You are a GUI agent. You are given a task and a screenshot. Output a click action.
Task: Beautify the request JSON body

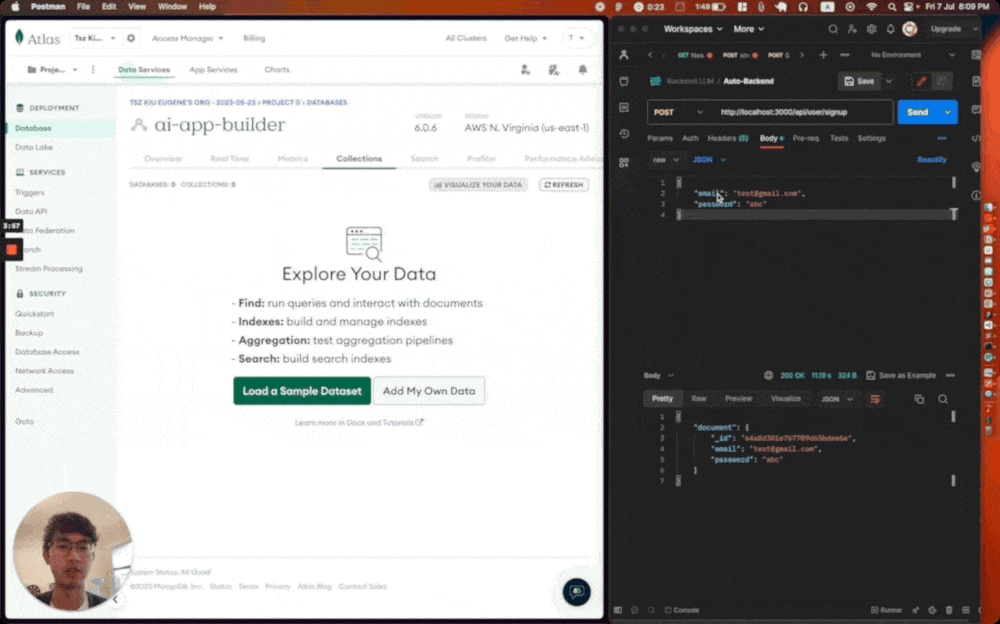932,160
